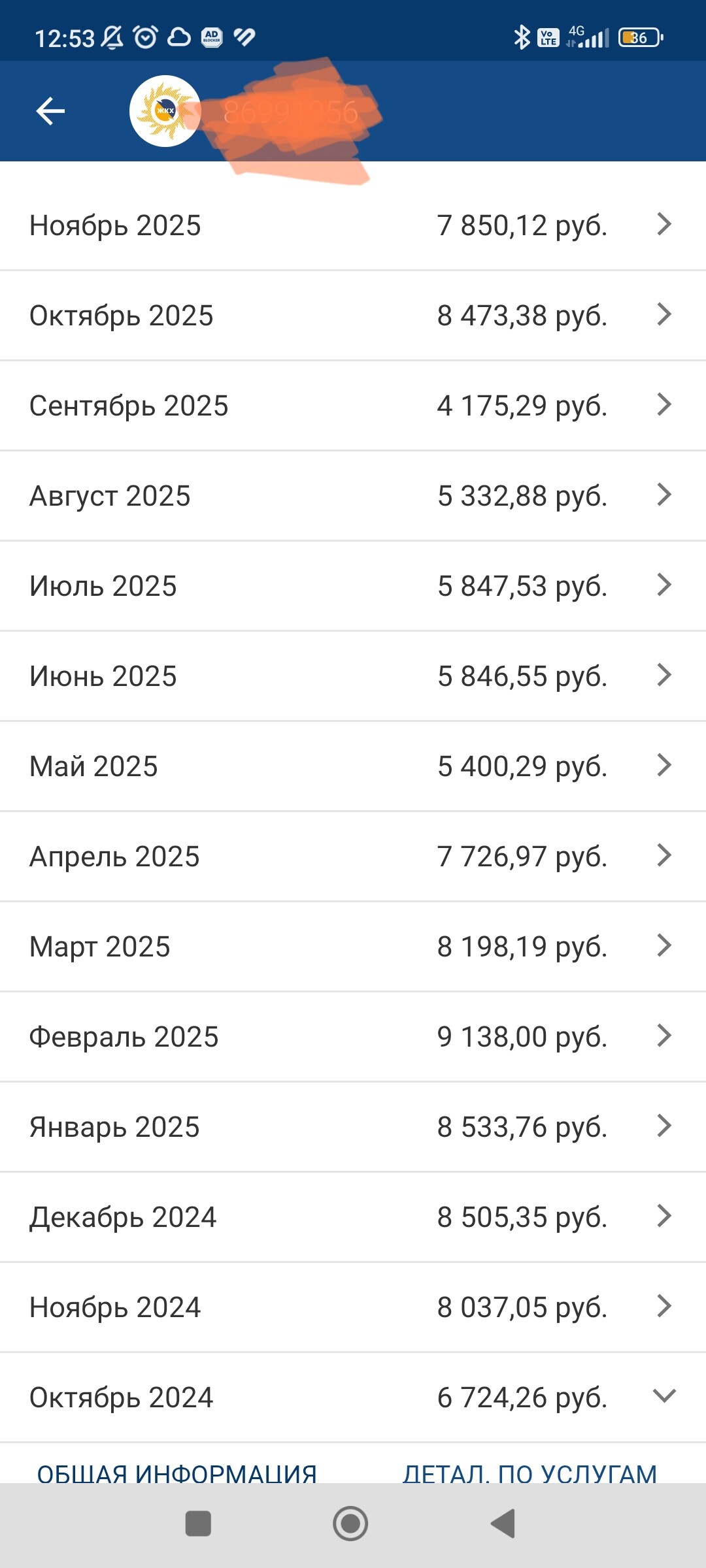Tap the back arrow in header
This screenshot has height=1568, width=706.
pos(50,111)
